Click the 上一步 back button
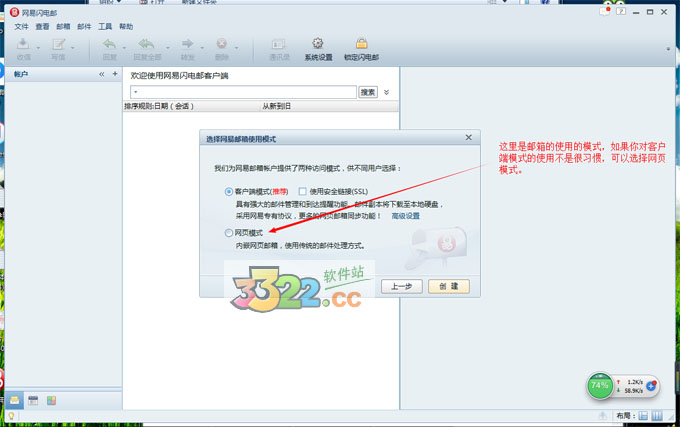Screen dimensions: 680x427 tap(402, 286)
